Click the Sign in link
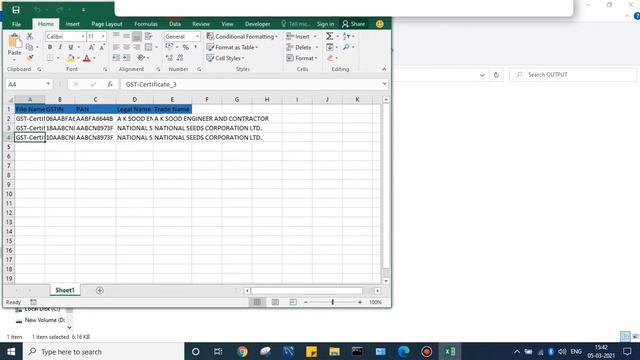Screen dimensions: 640x360 [x=325, y=24]
